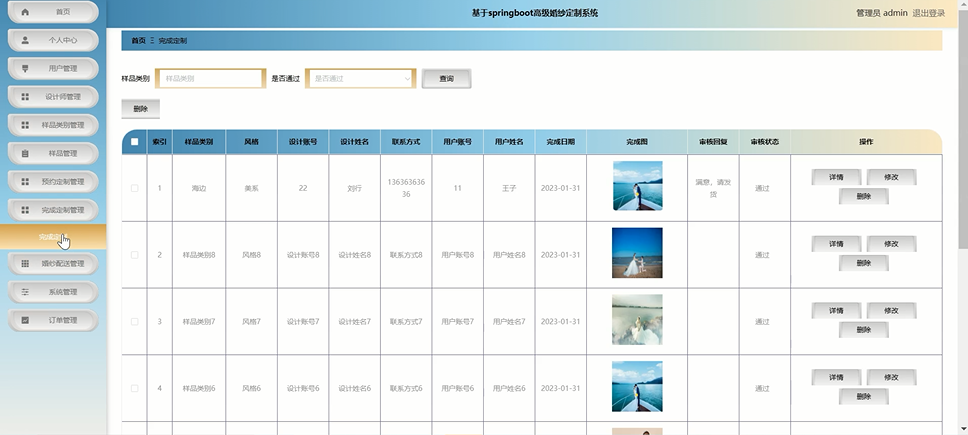Click the sliders icon beside 系统管理
Image resolution: width=968 pixels, height=435 pixels.
[25, 292]
